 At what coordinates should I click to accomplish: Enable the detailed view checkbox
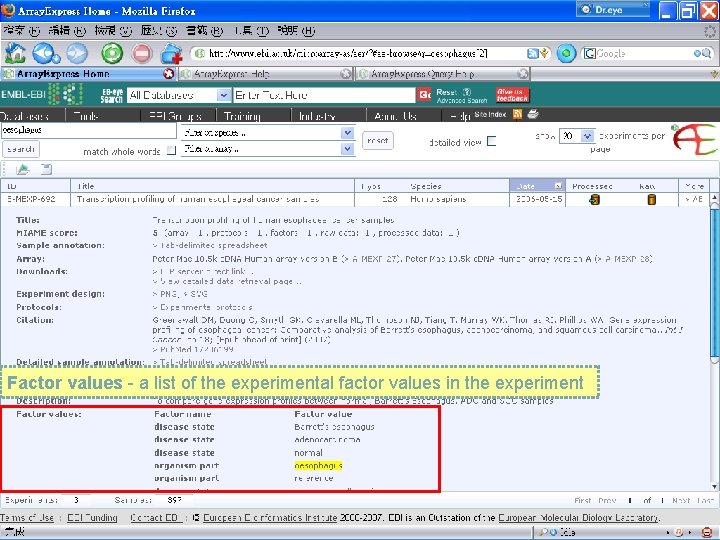click(491, 141)
